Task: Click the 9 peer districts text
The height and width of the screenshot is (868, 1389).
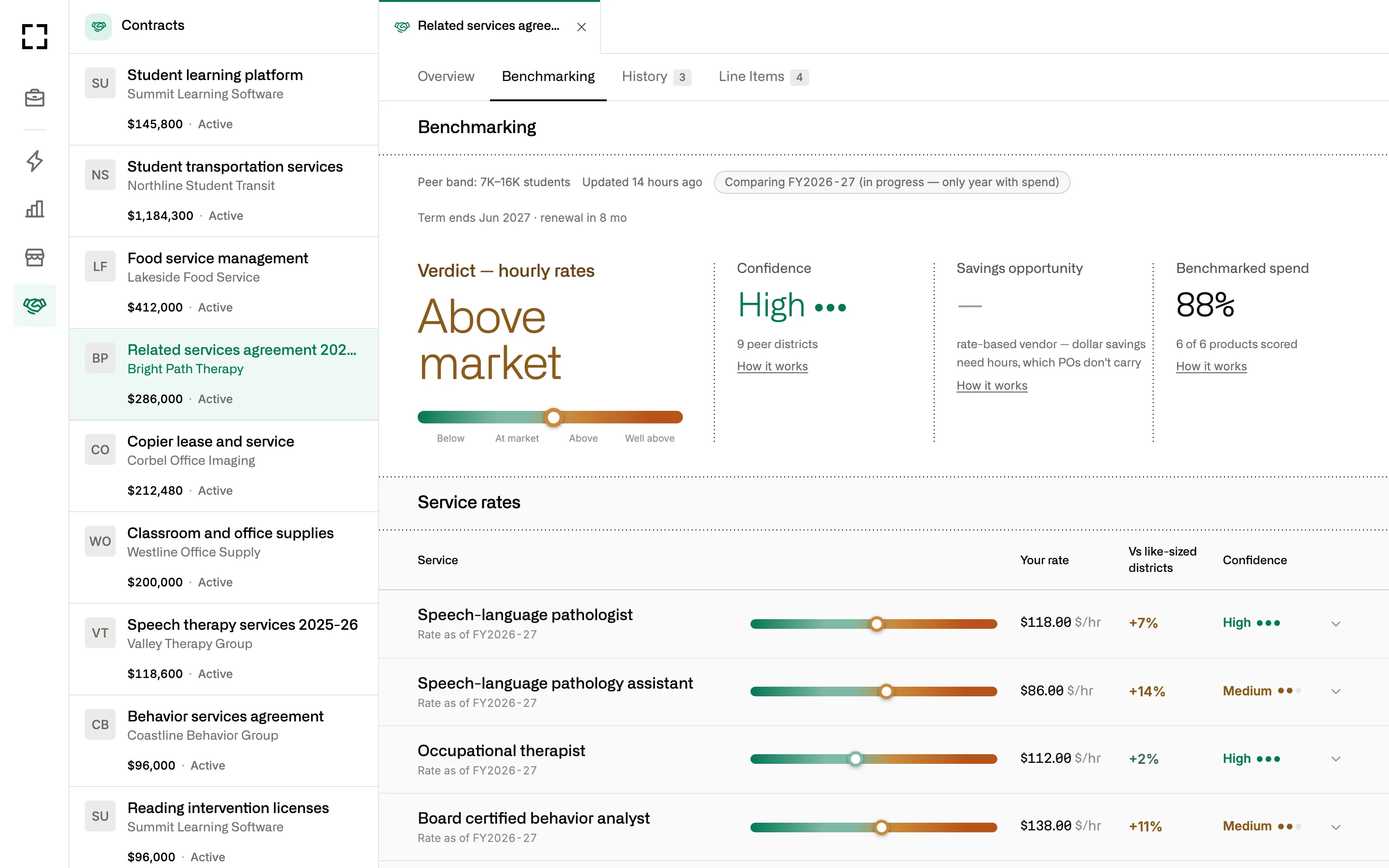Action: 777,344
